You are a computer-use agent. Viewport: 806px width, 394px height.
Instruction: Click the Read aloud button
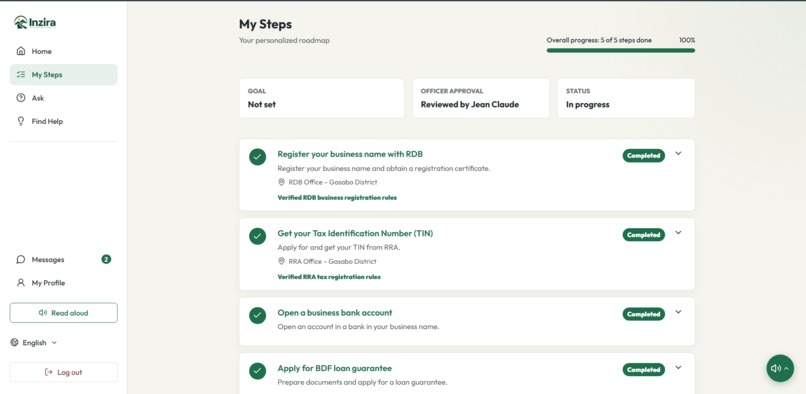click(x=63, y=313)
